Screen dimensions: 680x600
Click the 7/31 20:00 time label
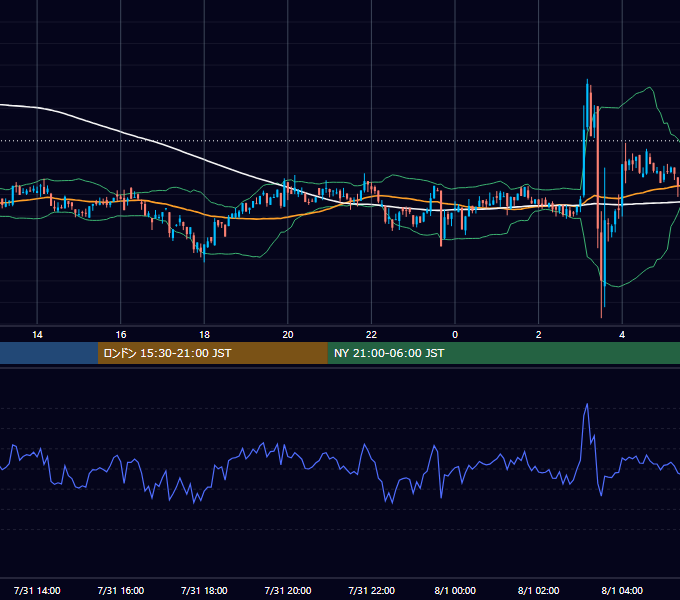[288, 590]
